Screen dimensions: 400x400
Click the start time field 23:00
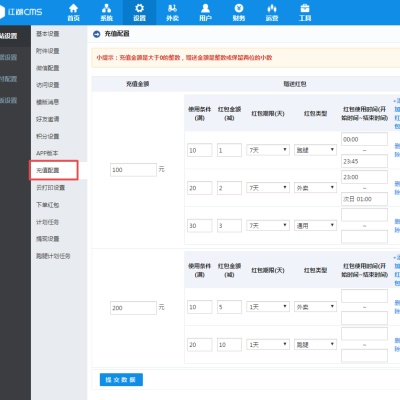pos(364,177)
